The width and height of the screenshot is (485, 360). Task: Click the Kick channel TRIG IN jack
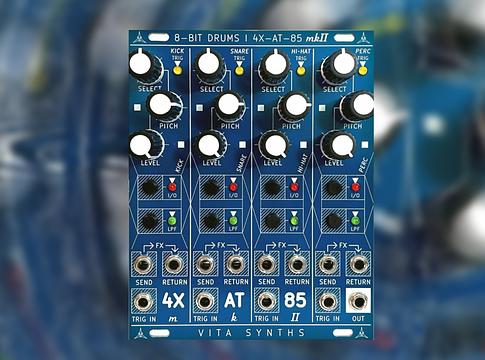(x=144, y=302)
